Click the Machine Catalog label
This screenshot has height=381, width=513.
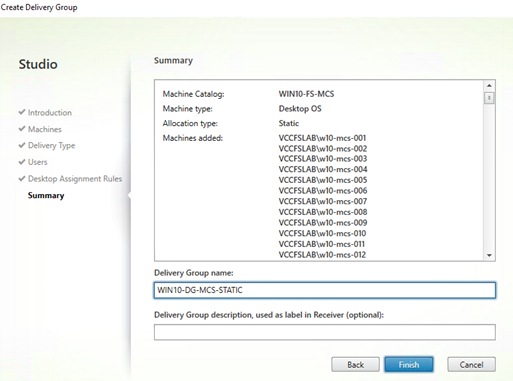[x=193, y=94]
